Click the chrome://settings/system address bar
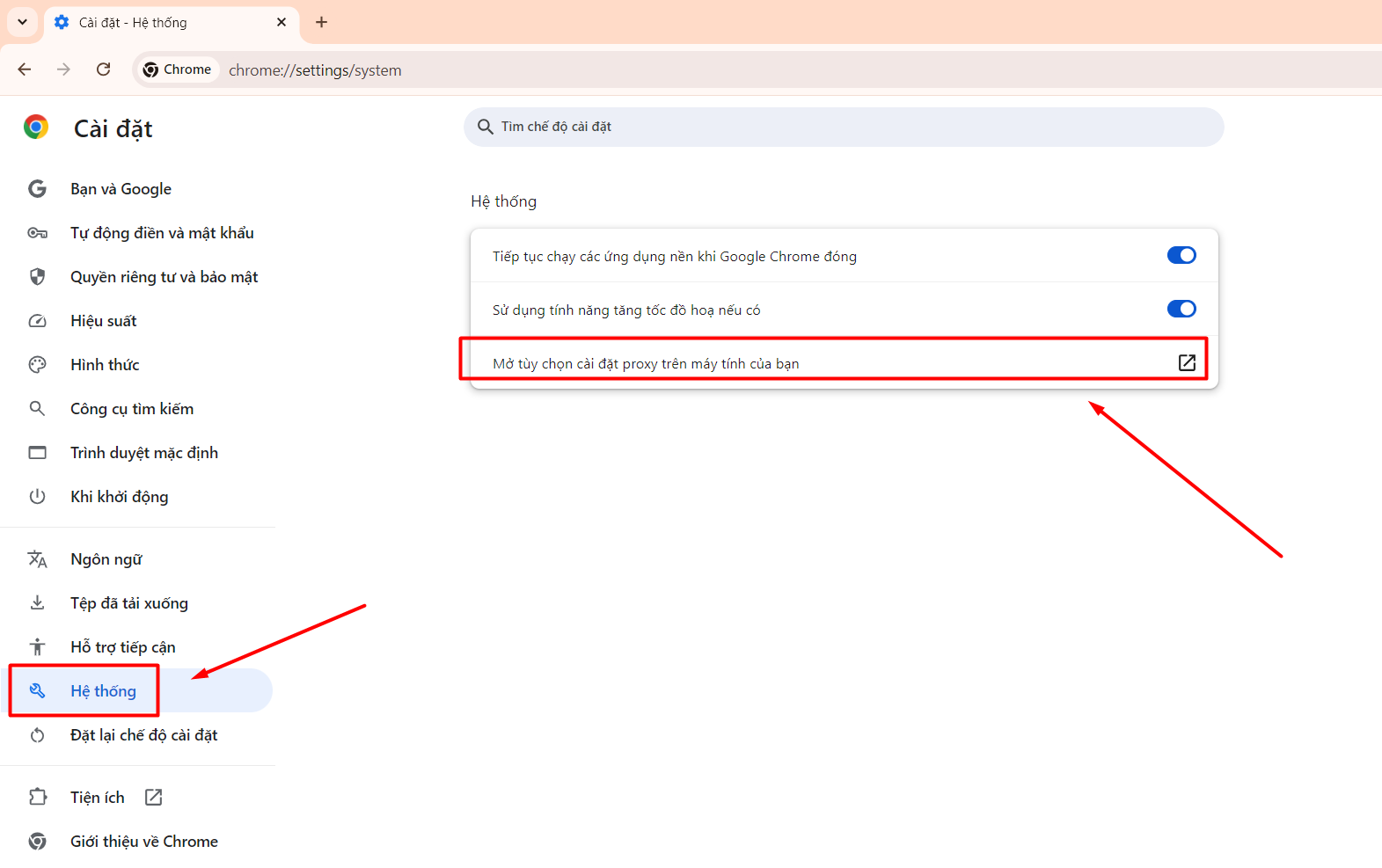The height and width of the screenshot is (868, 1382). (315, 70)
